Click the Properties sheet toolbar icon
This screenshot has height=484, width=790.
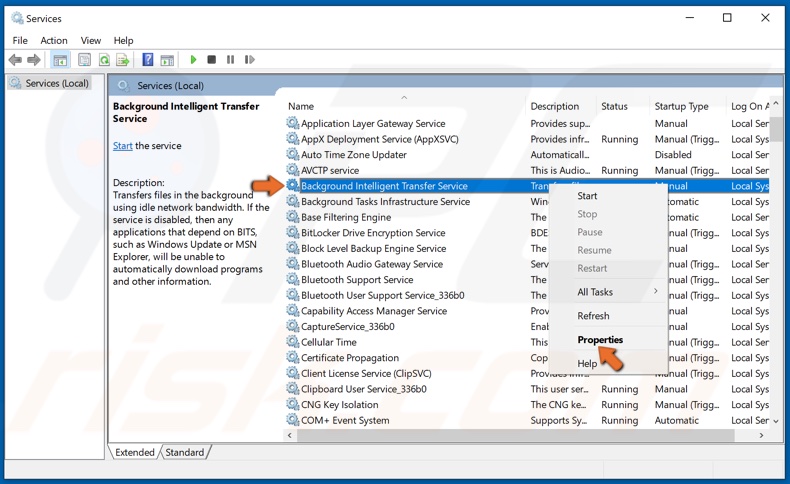(x=84, y=60)
